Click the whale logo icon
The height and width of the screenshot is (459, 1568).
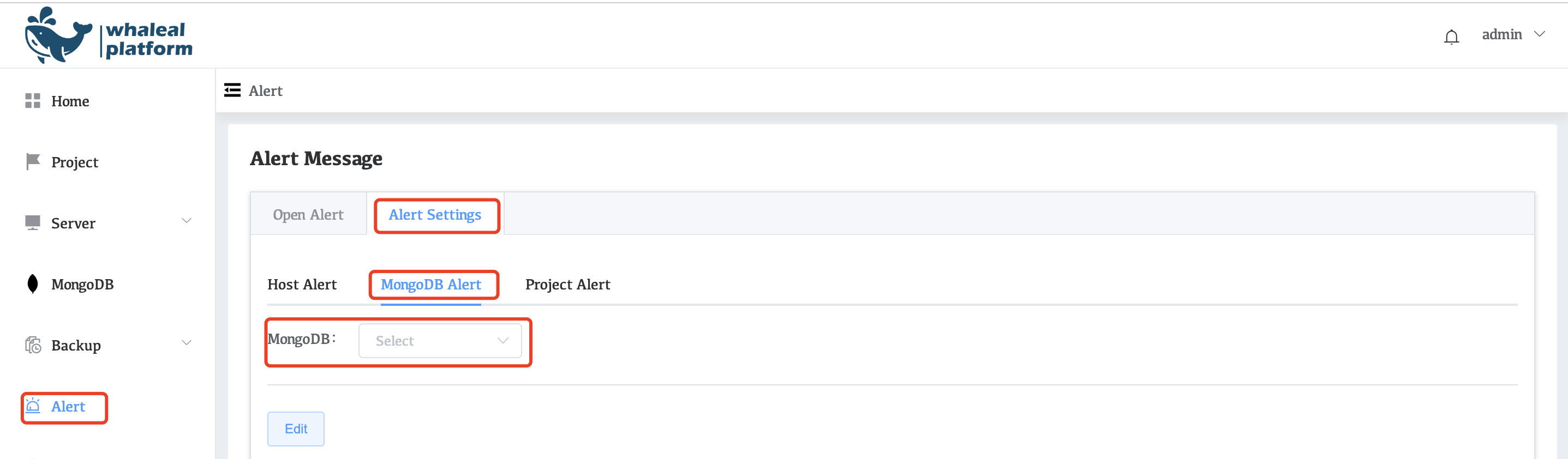pyautogui.click(x=57, y=35)
